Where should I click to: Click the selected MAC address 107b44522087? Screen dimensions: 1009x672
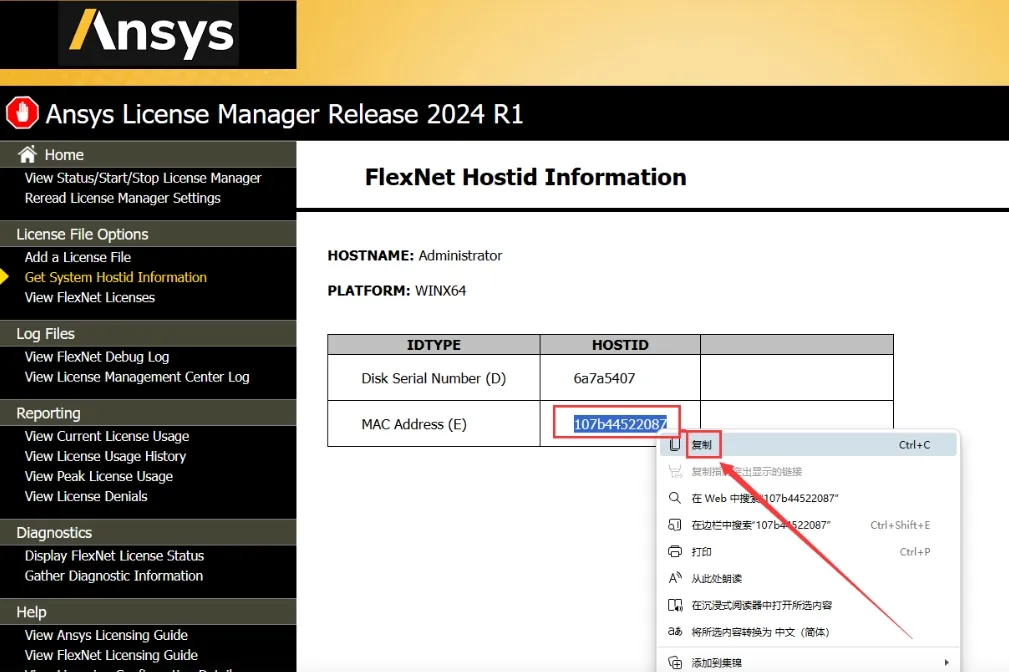pos(620,424)
